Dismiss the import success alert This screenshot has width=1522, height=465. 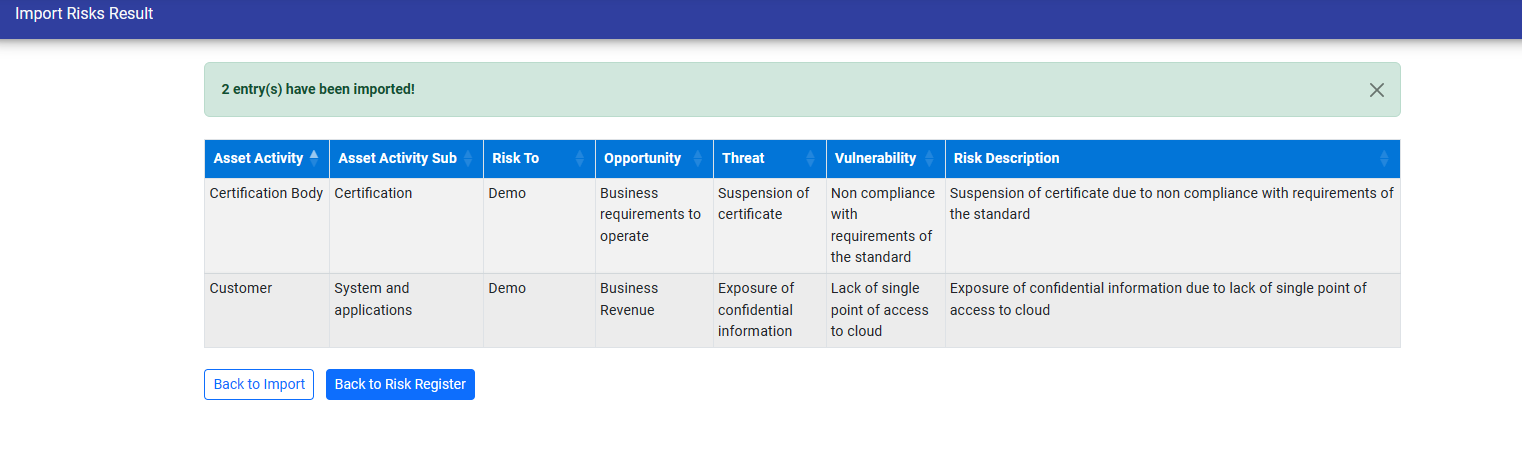[1376, 90]
